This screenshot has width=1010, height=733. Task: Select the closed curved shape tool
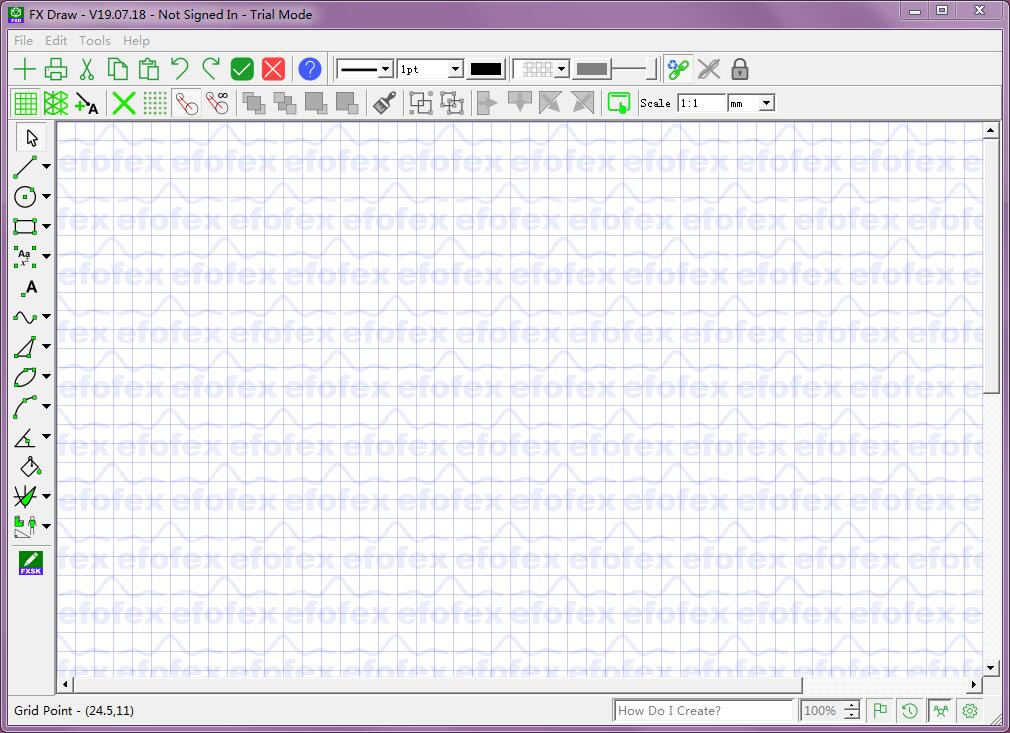click(x=25, y=377)
